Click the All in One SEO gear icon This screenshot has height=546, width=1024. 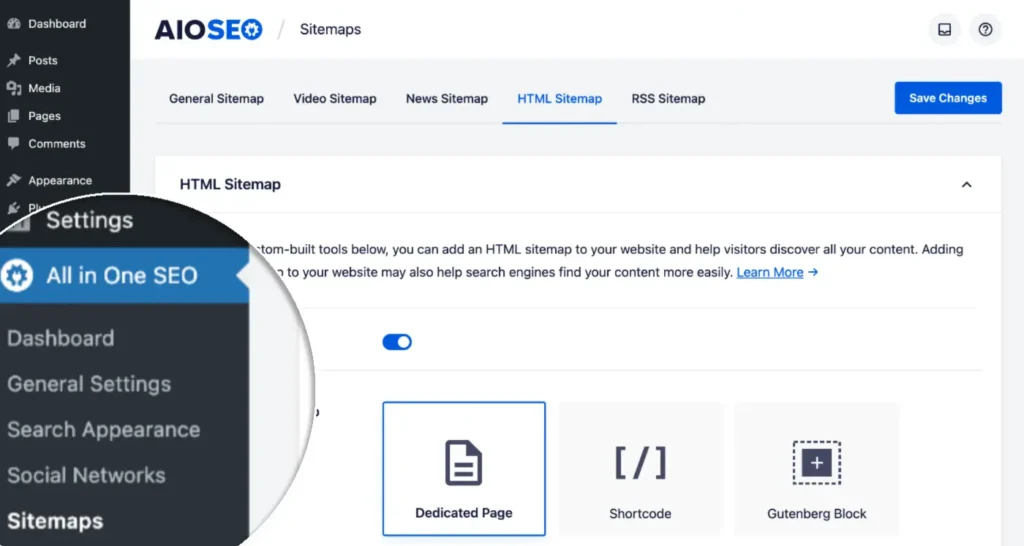tap(17, 276)
